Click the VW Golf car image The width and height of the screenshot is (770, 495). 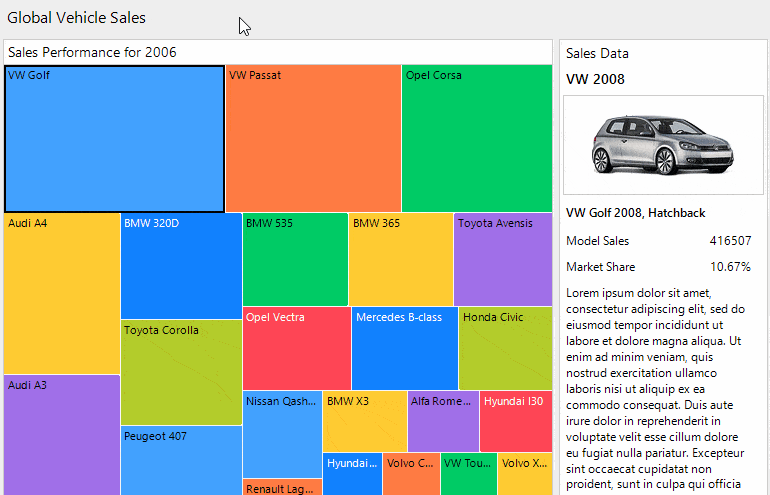pyautogui.click(x=663, y=145)
